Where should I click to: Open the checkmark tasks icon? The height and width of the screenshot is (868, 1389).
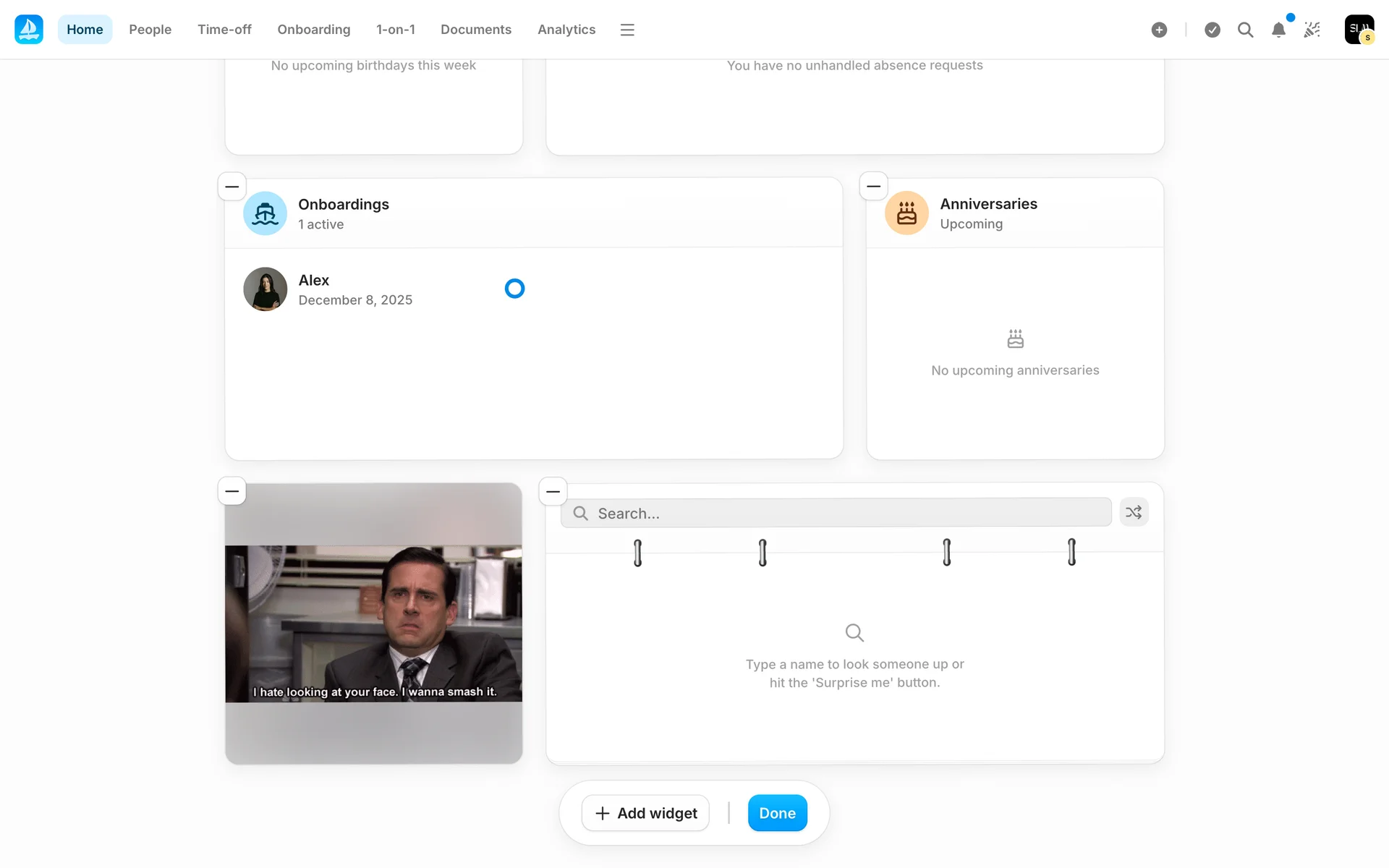1212,30
